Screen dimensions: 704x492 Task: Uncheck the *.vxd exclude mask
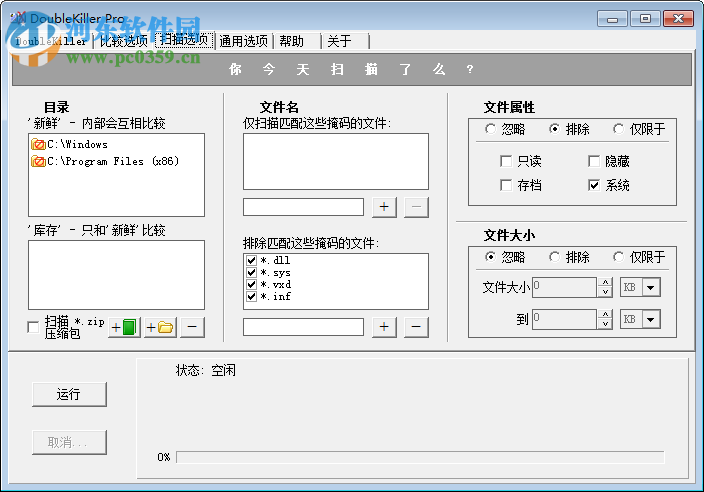click(x=251, y=284)
